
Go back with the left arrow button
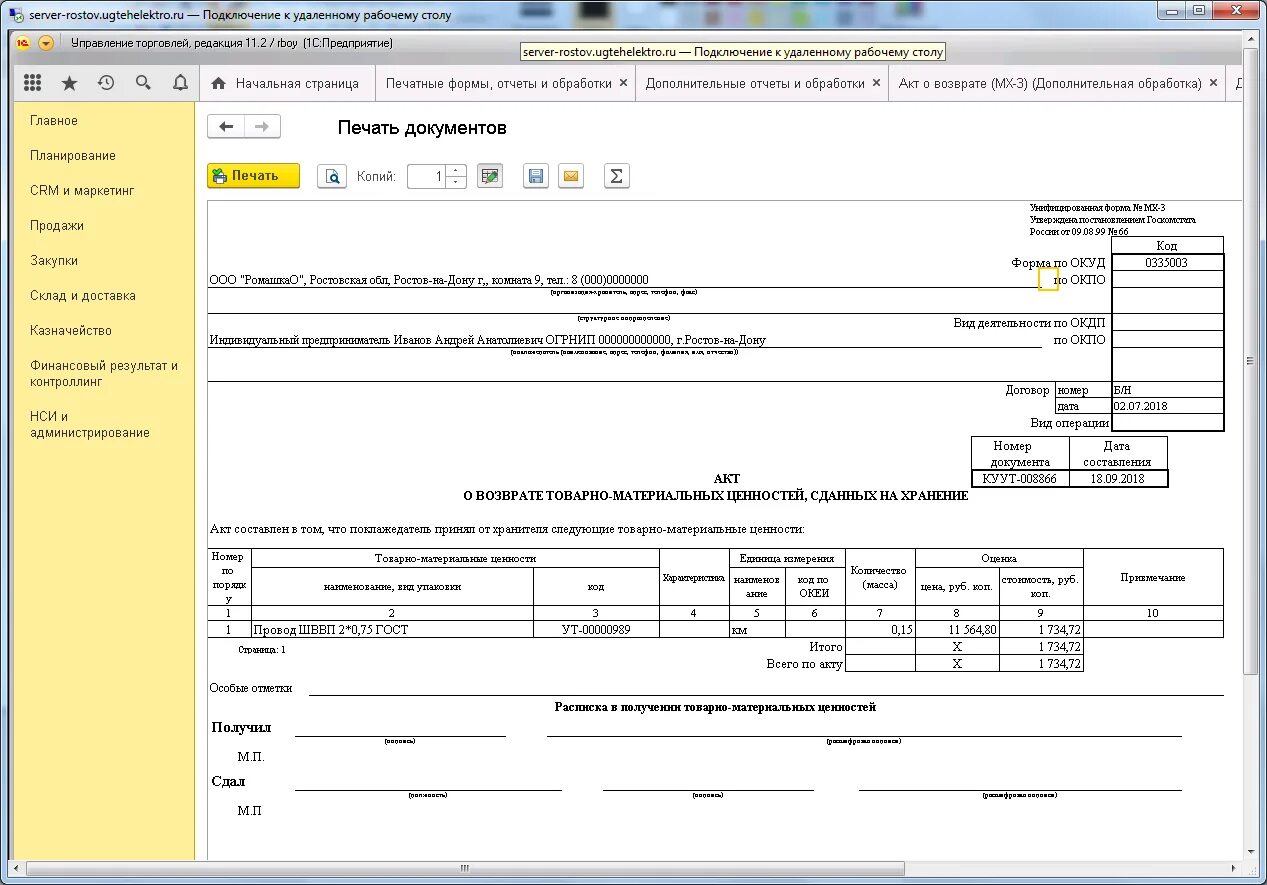pos(226,126)
